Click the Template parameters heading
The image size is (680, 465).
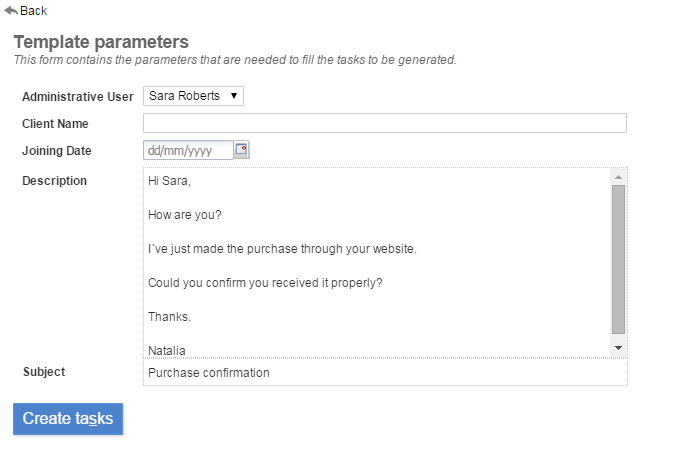click(101, 42)
